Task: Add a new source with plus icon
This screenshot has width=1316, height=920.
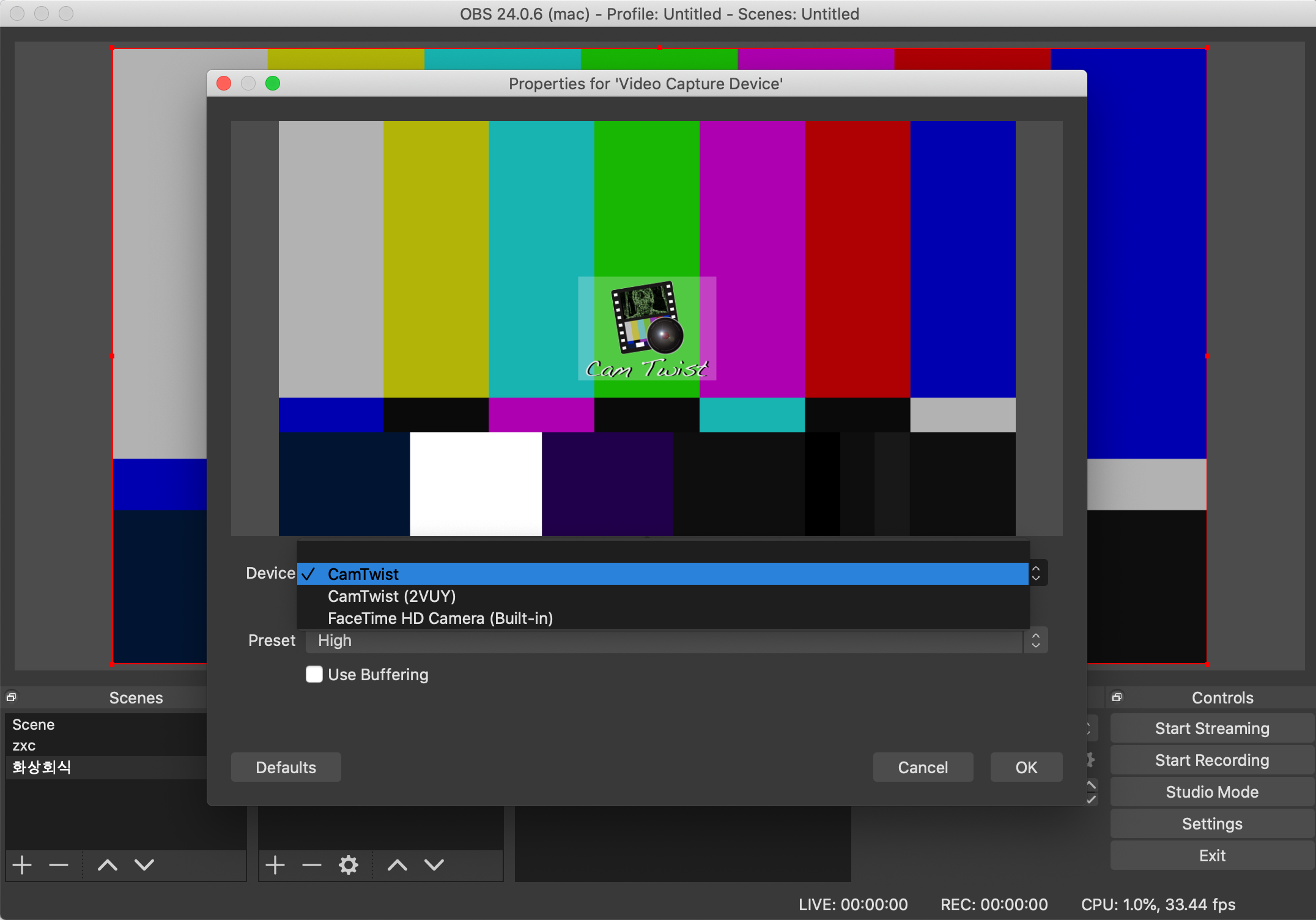Action: pos(275,865)
